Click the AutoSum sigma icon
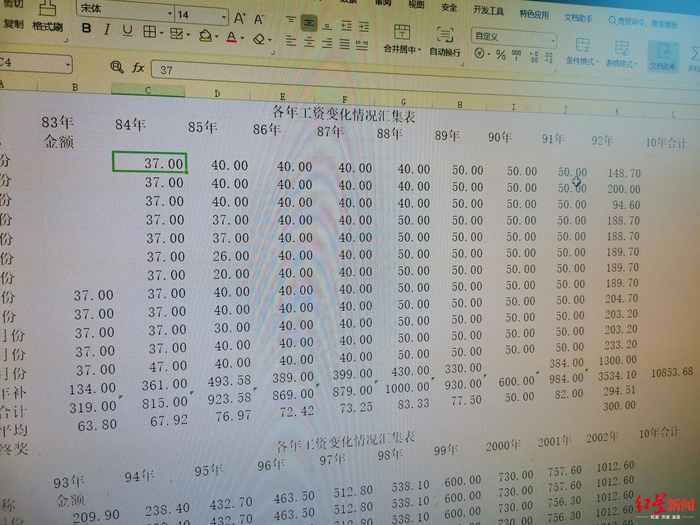The image size is (700, 525). pyautogui.click(x=695, y=54)
